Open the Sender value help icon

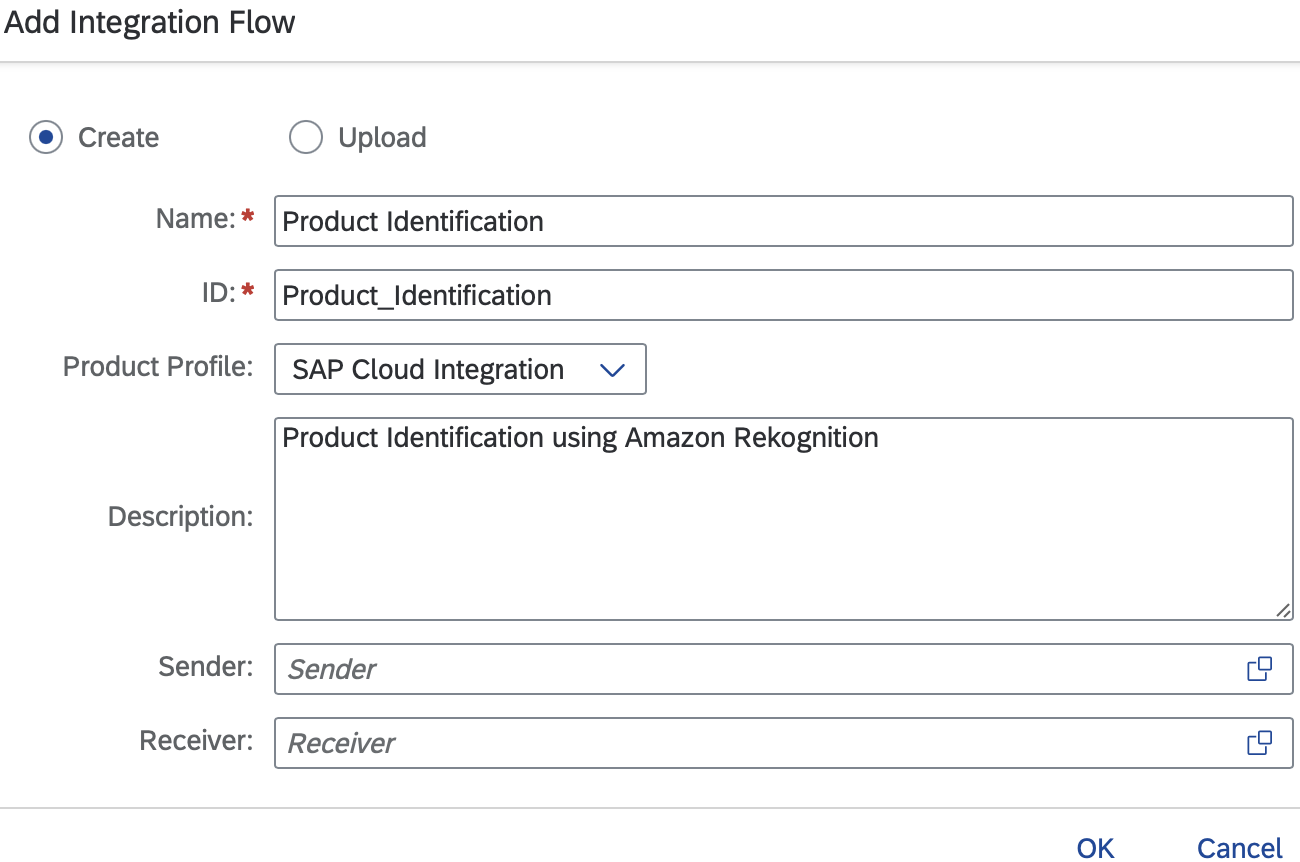tap(1259, 669)
